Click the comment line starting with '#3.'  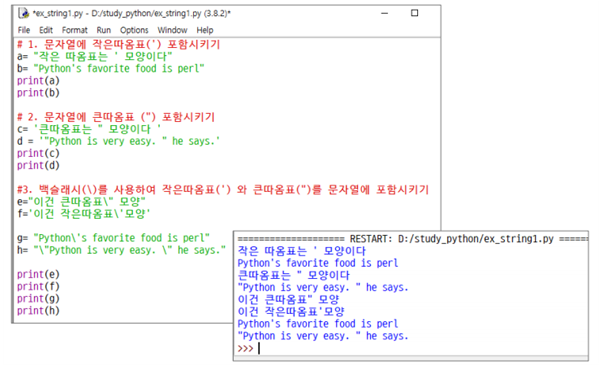[223, 189]
